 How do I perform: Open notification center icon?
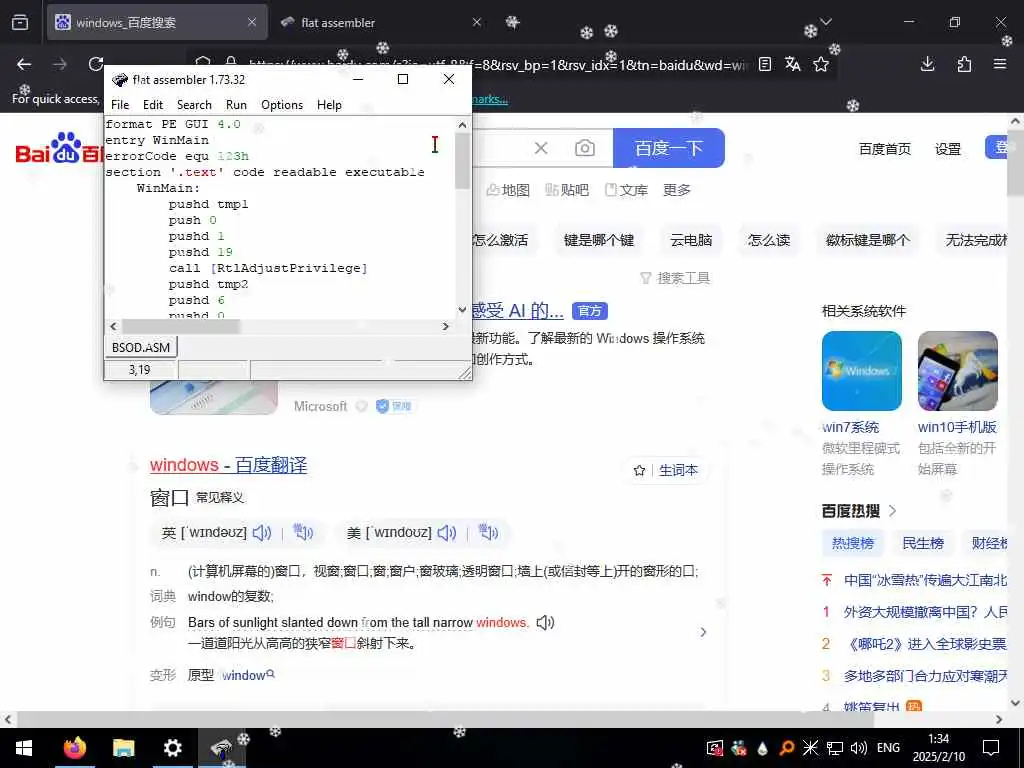click(x=991, y=748)
